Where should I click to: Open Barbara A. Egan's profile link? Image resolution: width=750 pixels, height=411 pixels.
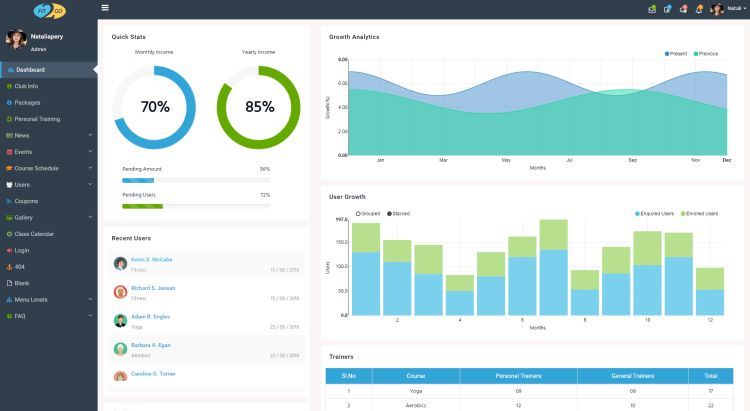(x=151, y=345)
